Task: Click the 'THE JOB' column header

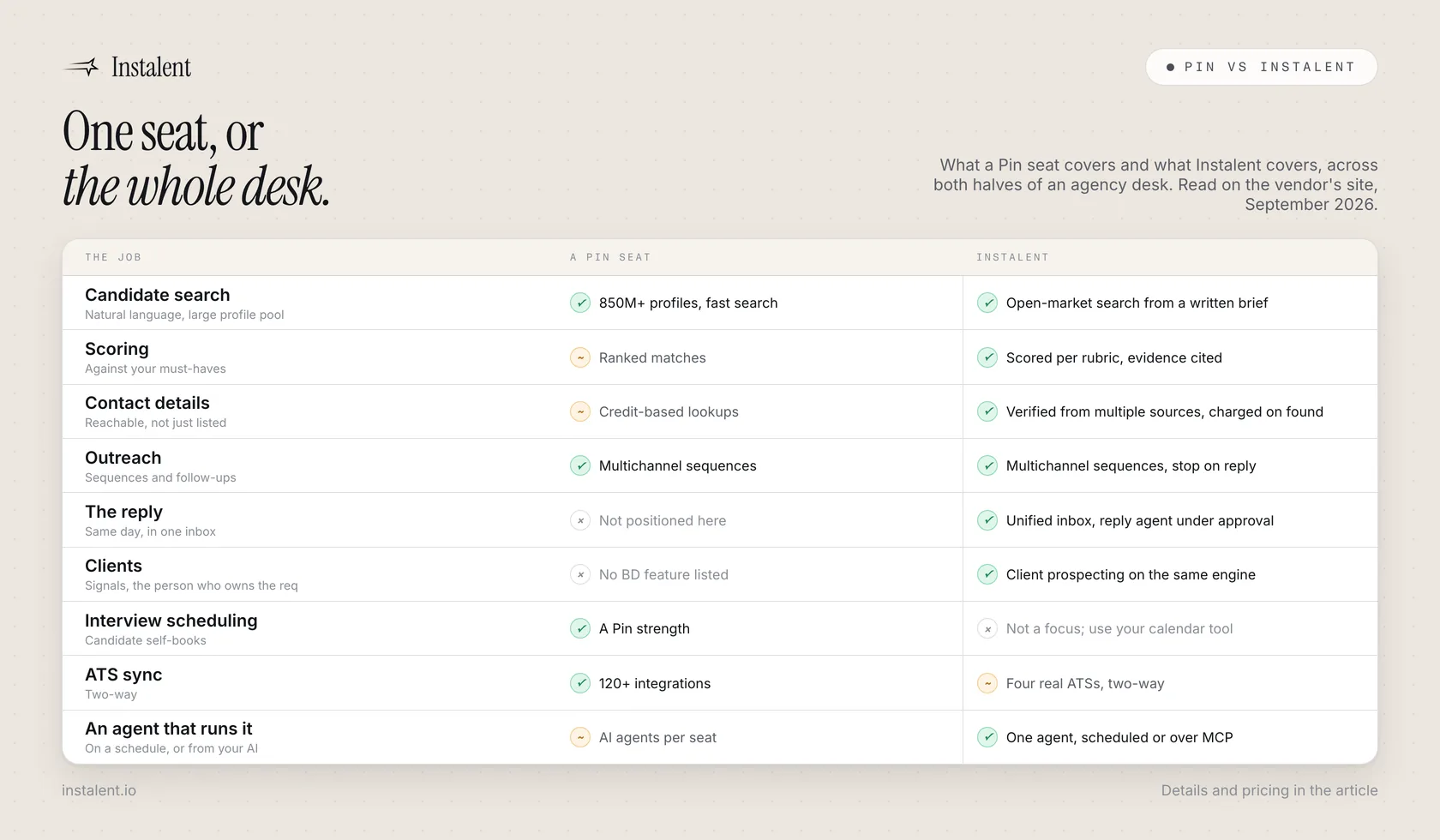Action: click(113, 257)
